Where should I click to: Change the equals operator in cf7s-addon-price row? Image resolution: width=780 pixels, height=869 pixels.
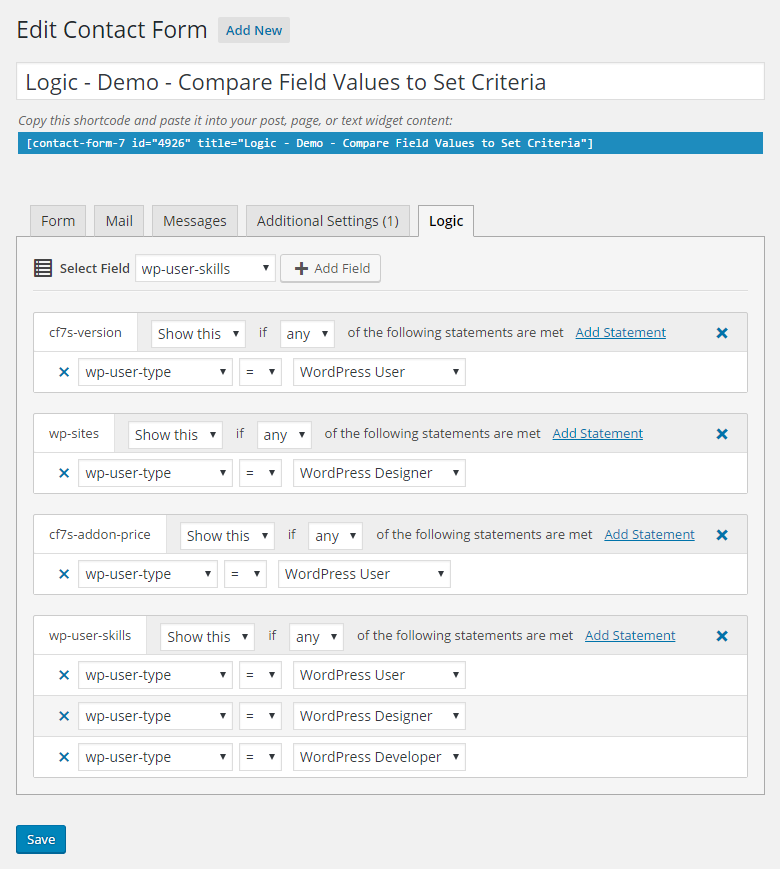tap(244, 574)
